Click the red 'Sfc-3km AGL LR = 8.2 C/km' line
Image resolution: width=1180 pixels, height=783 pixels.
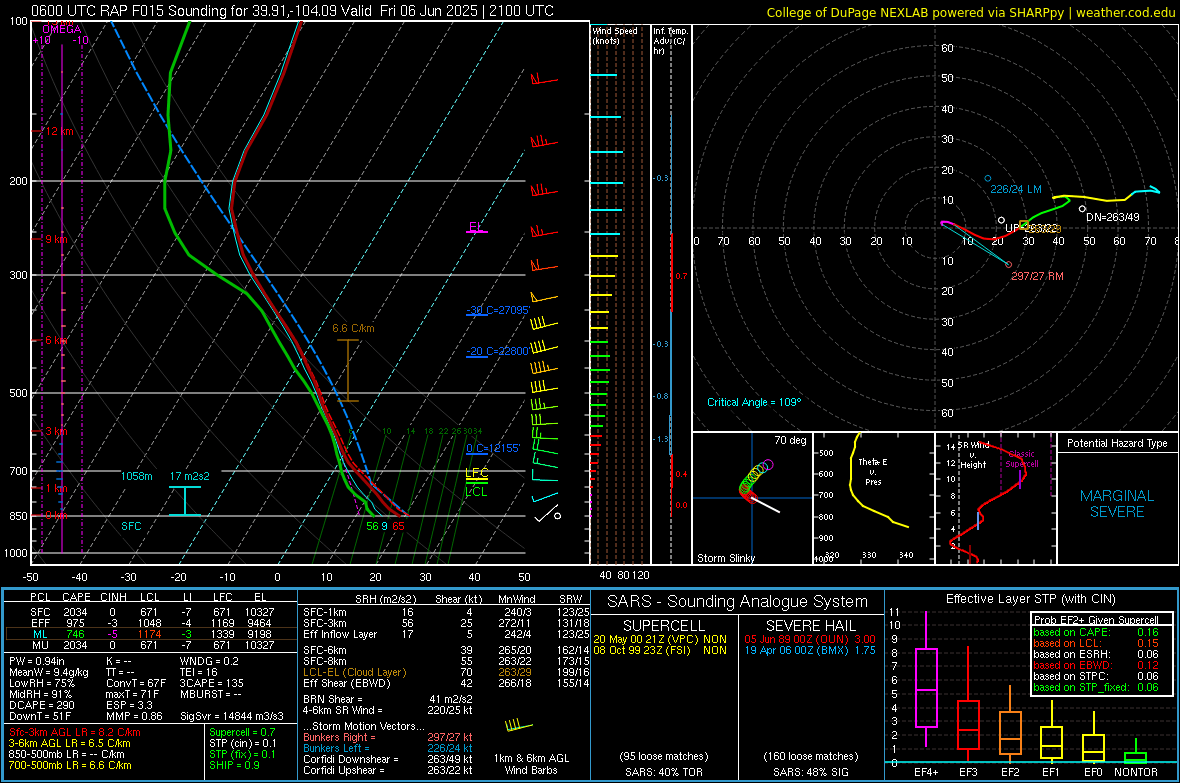pos(75,732)
